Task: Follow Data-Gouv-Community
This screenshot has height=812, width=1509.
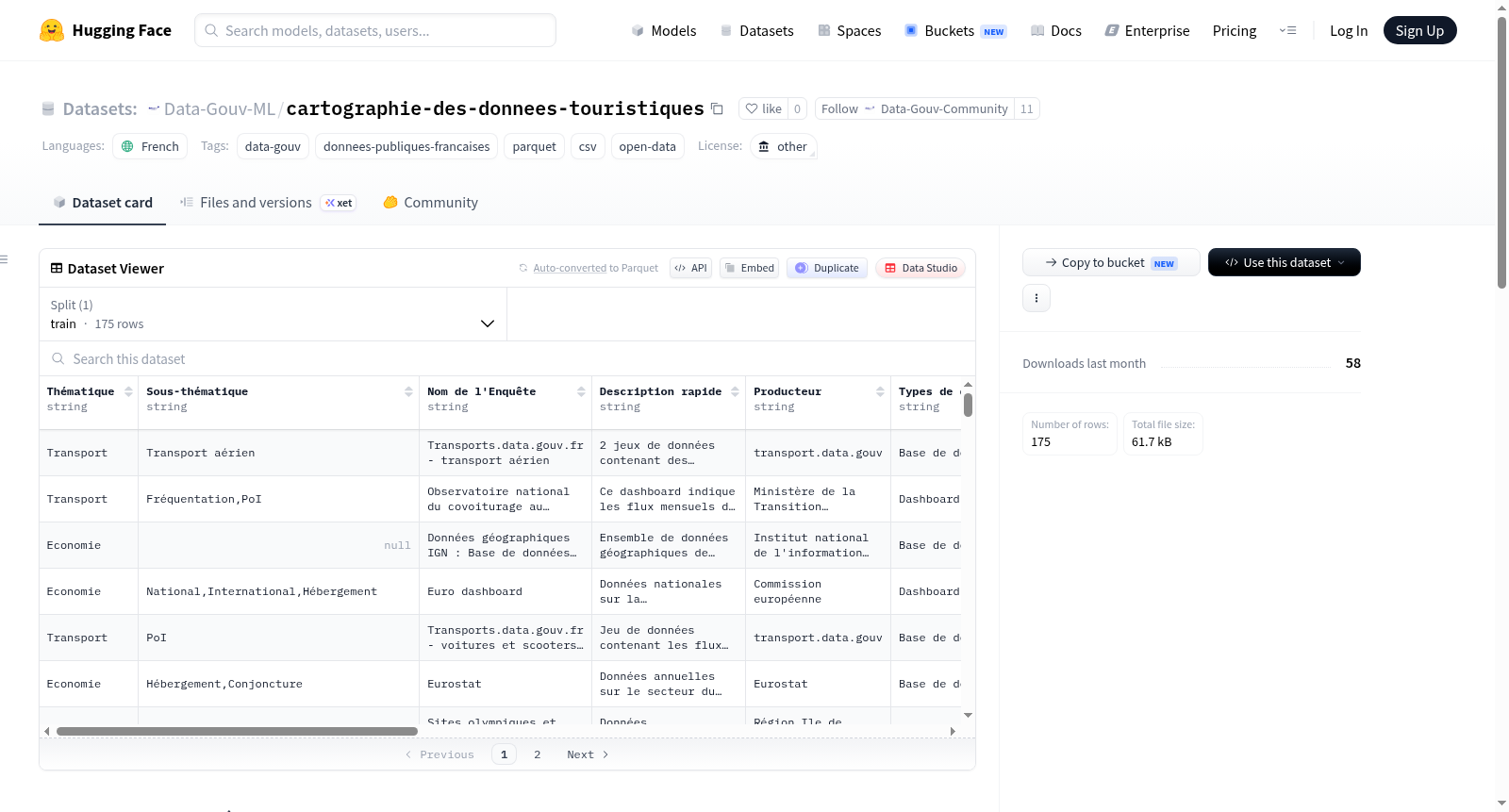Action: tap(914, 108)
